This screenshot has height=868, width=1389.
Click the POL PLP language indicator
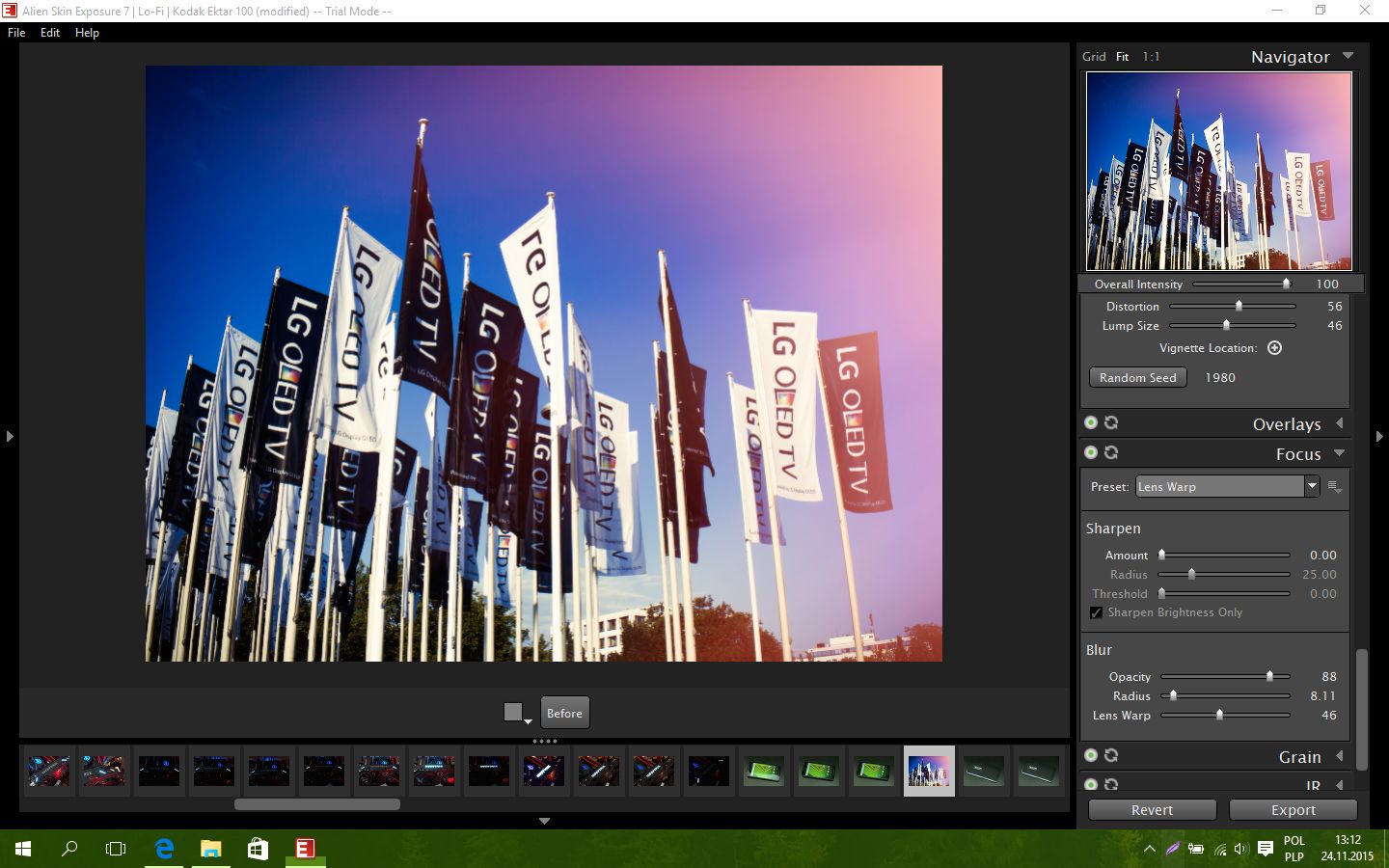(1294, 849)
